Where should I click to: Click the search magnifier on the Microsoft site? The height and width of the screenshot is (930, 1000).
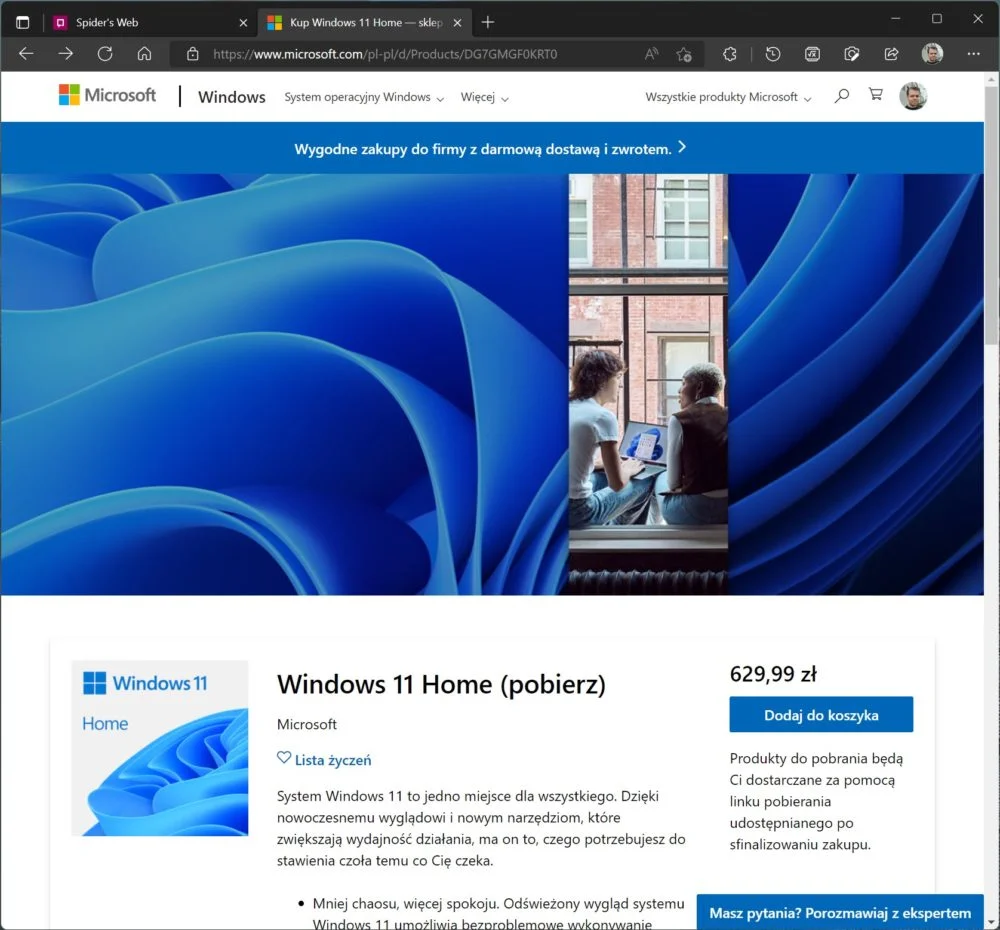(x=842, y=96)
